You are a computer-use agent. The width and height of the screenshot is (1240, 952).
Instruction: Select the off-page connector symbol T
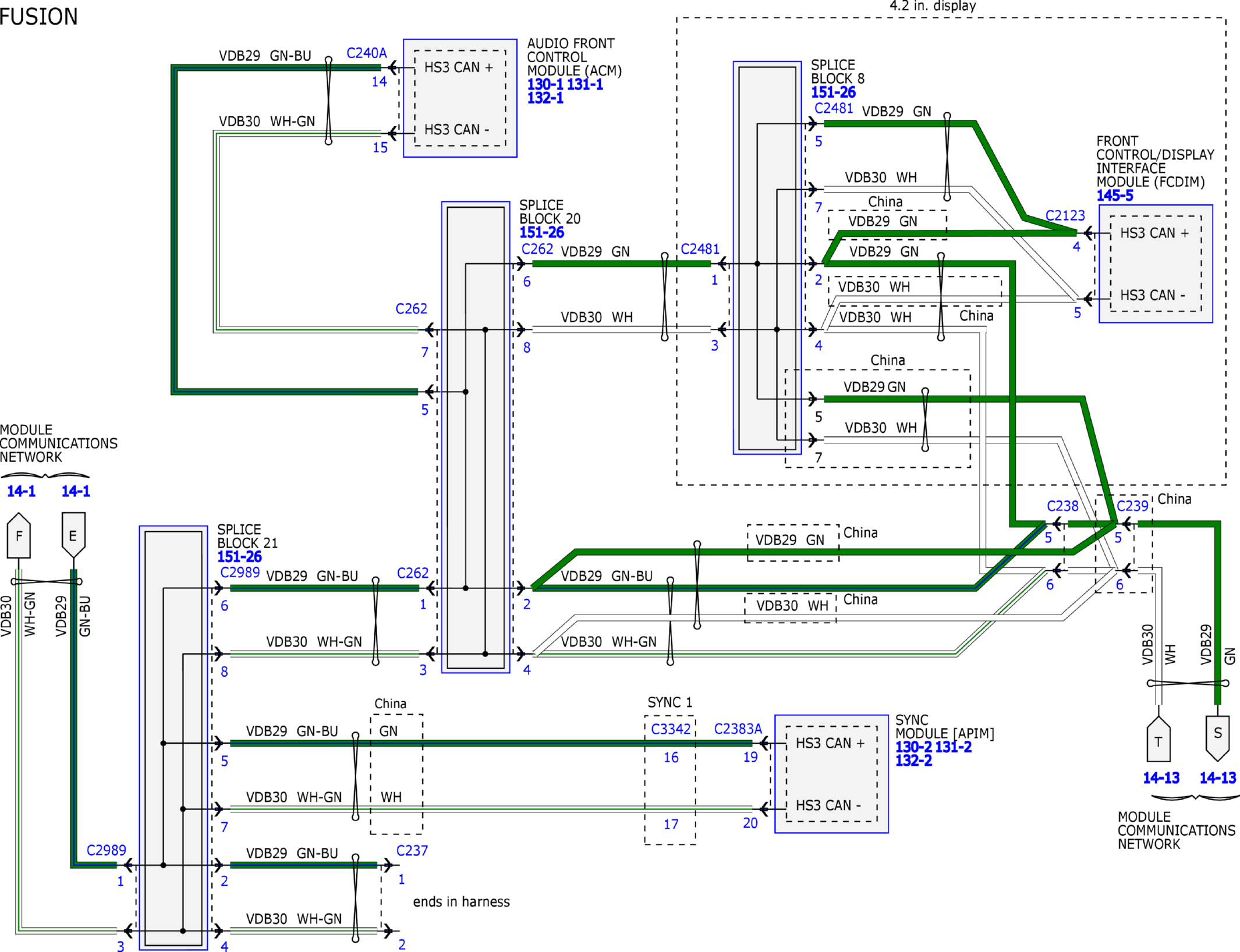click(1158, 739)
